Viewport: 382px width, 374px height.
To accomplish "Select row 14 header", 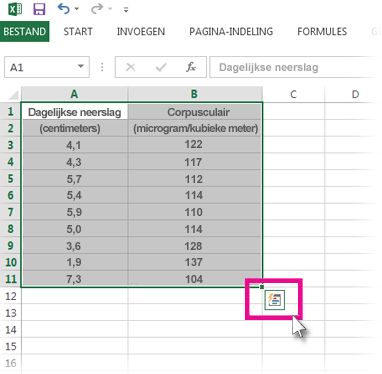I will click(x=11, y=330).
